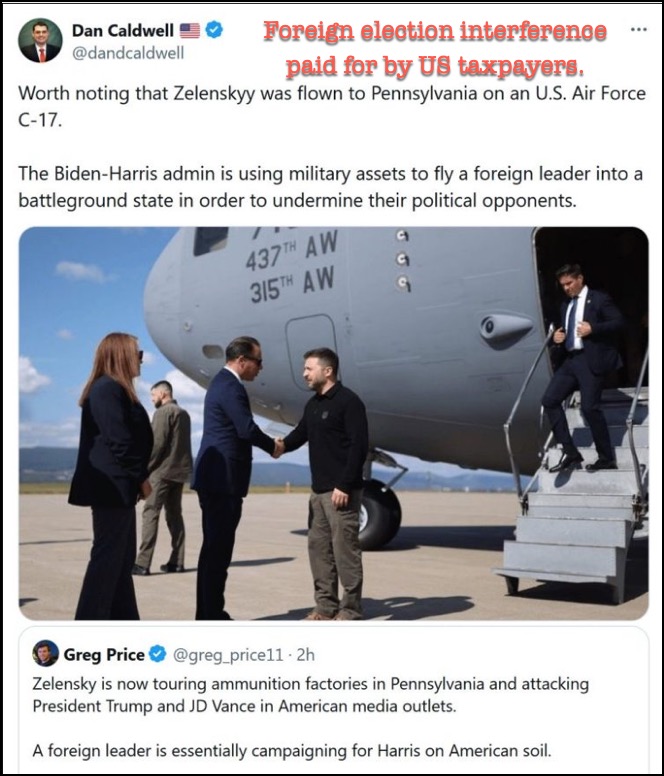Open the Greg Price display name
Screen dimensions: 664x776
click(x=104, y=655)
